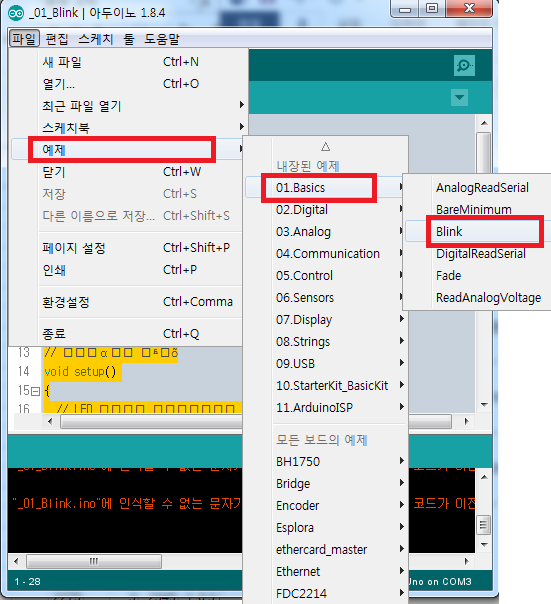Open the ethercard_master library examples
The height and width of the screenshot is (604, 551).
tap(326, 549)
